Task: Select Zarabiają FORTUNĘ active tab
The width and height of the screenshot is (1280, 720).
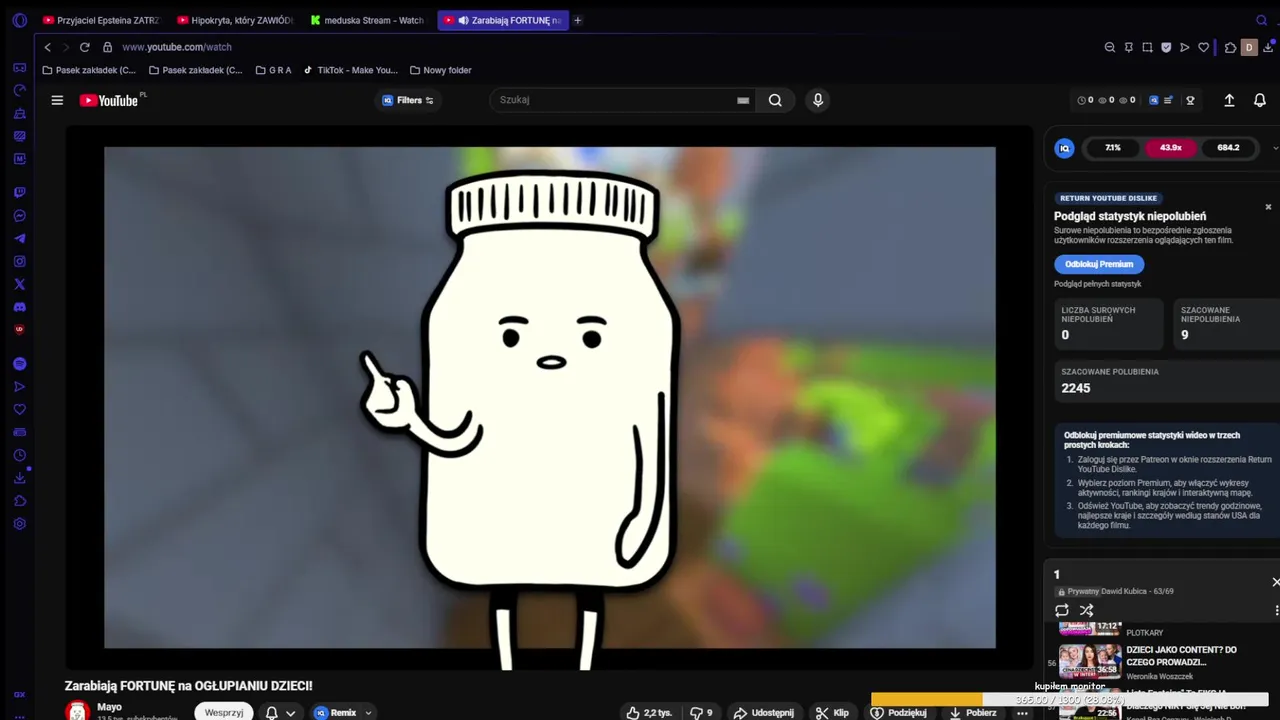Action: pos(503,20)
